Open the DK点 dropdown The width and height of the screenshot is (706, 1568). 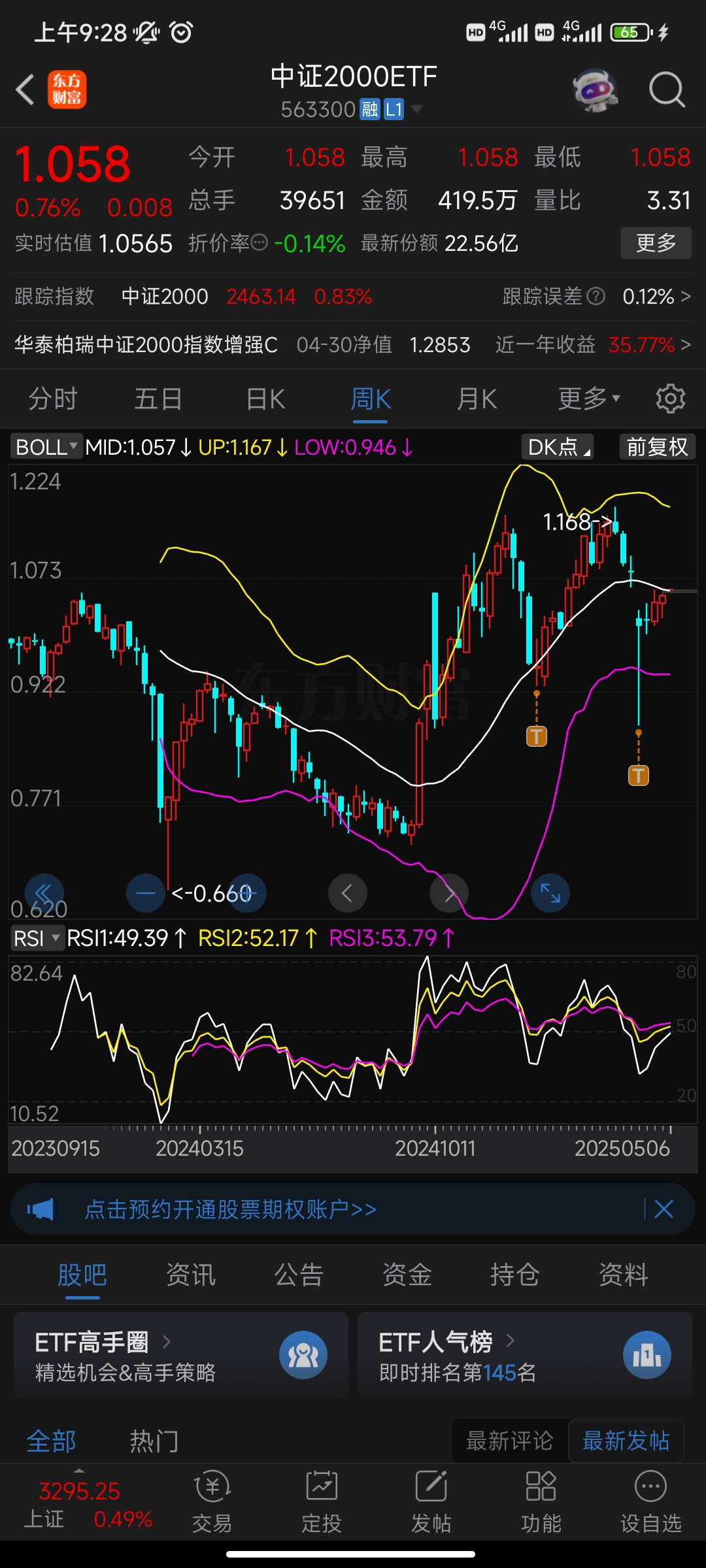pos(558,447)
